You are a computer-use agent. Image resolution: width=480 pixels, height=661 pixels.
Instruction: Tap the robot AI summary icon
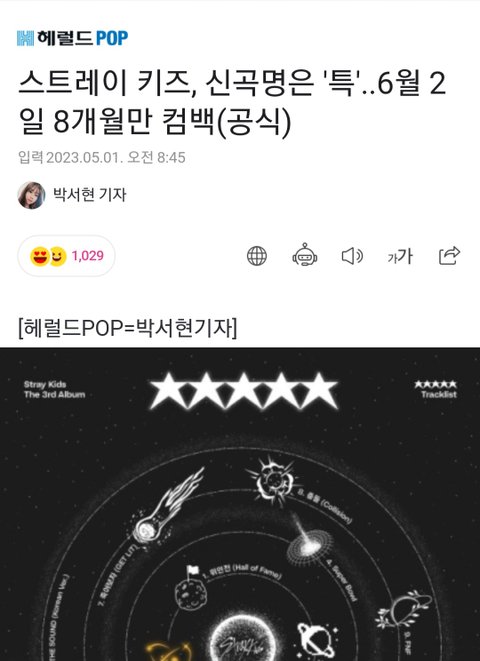point(305,254)
